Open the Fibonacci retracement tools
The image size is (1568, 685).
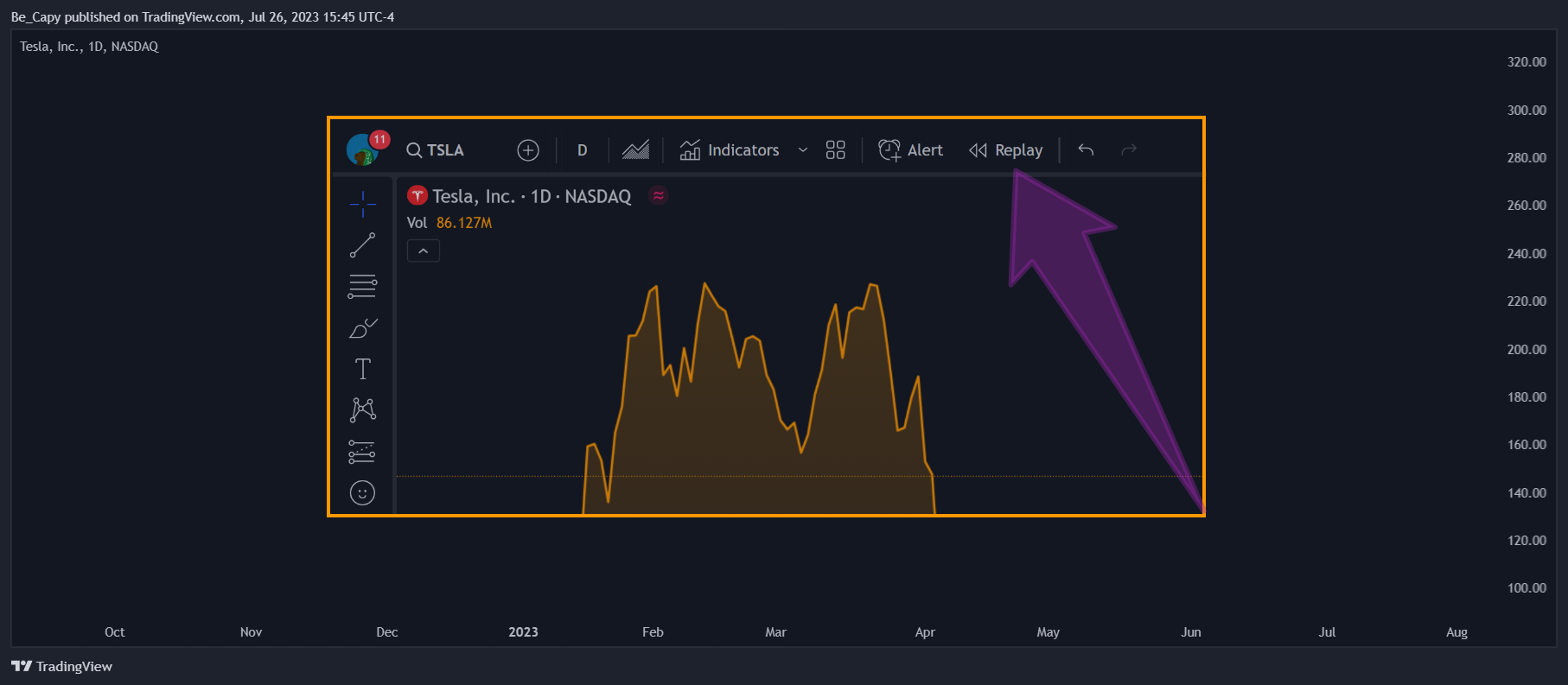(362, 286)
